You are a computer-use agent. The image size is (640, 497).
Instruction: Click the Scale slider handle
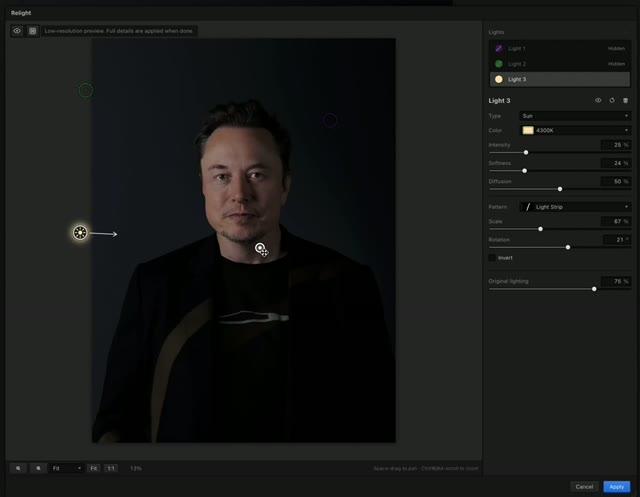[x=540, y=229]
